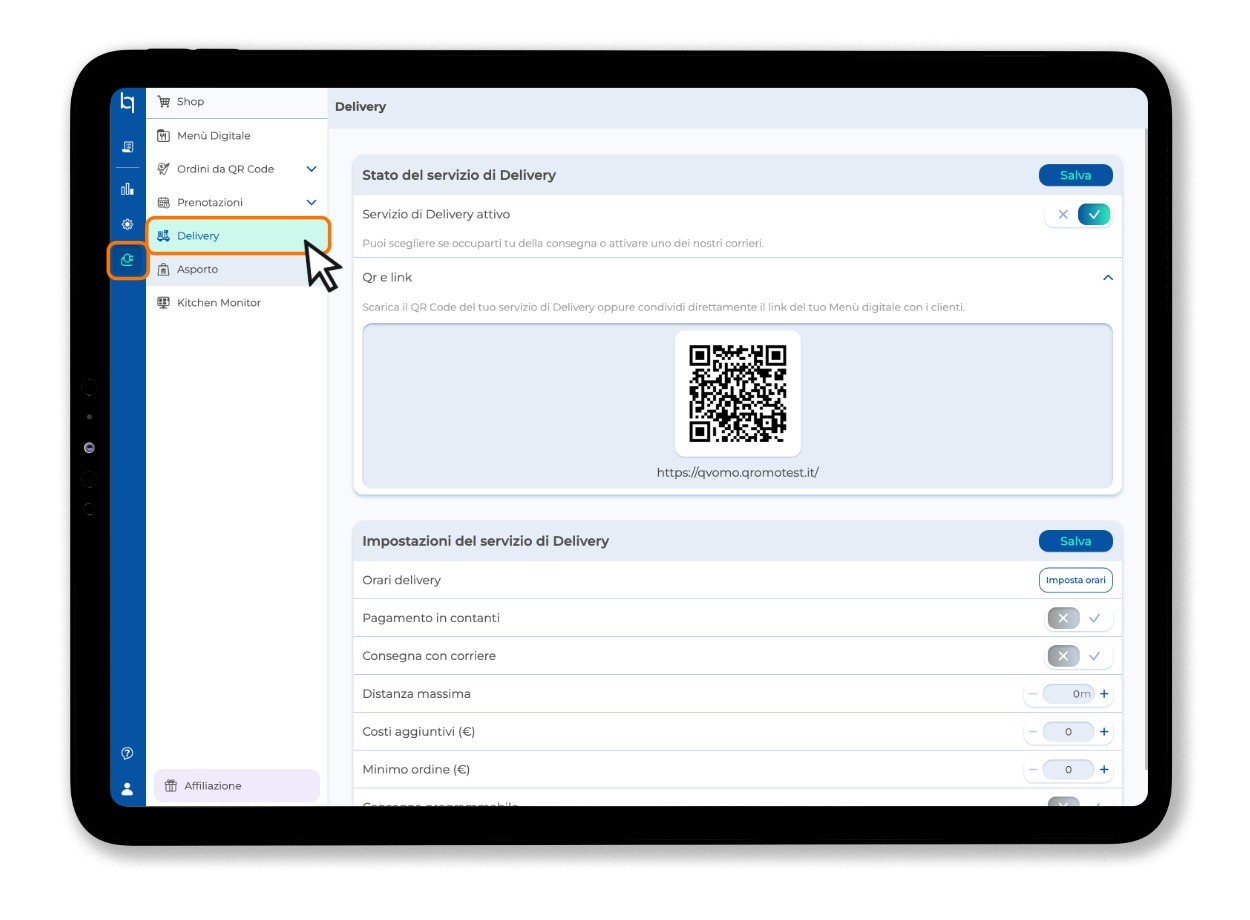This screenshot has height=920, width=1250.
Task: Click the gift icon beside Affiliazione
Action: point(171,786)
